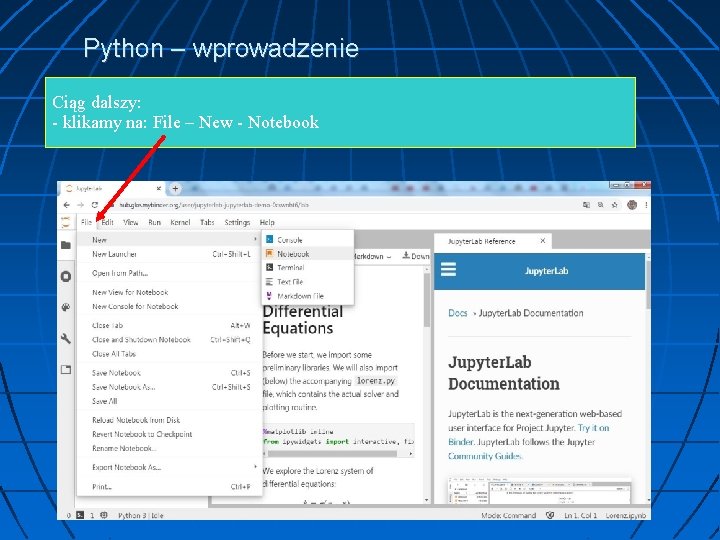The height and width of the screenshot is (540, 720).
Task: Click the Download button in notebook toolbar
Action: coord(416,256)
